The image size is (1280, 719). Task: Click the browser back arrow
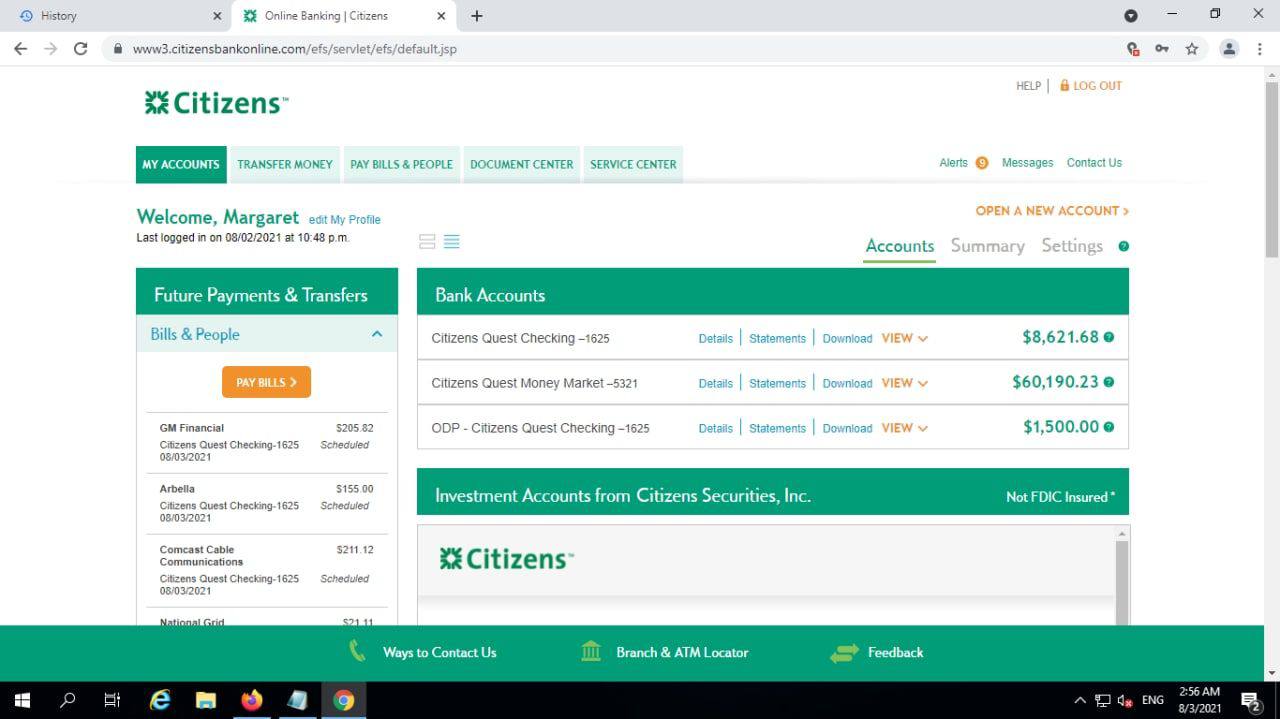click(20, 48)
